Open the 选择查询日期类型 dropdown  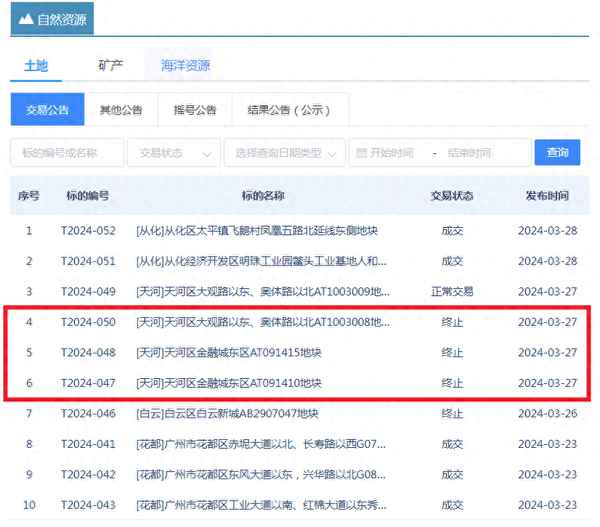[x=284, y=153]
